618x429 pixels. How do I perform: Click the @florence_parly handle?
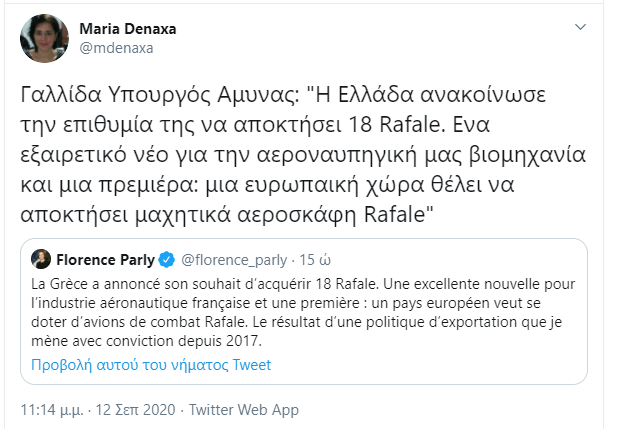[229, 261]
